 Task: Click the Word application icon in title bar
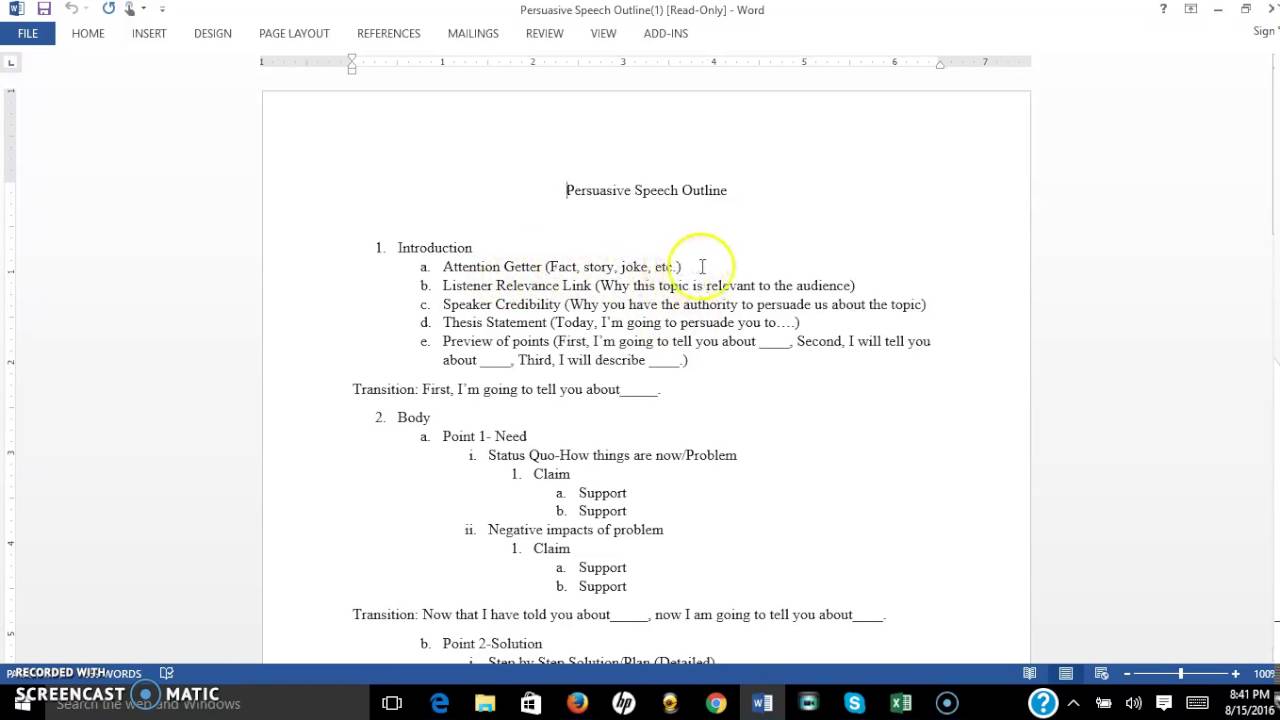coord(17,9)
